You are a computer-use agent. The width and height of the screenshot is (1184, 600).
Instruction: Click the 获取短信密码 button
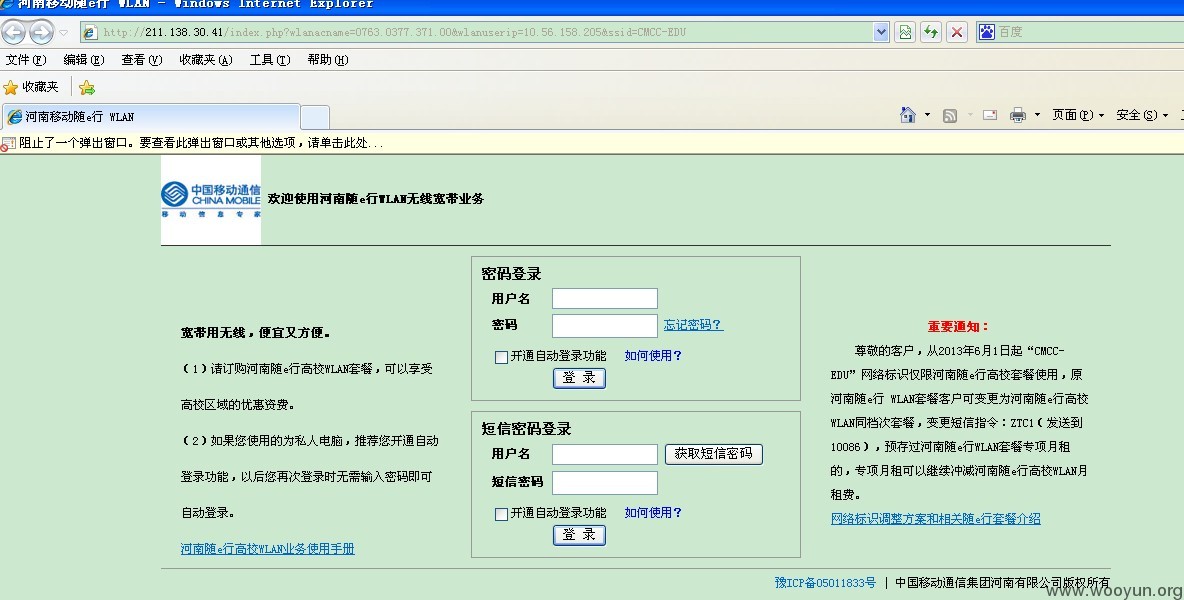(x=714, y=454)
